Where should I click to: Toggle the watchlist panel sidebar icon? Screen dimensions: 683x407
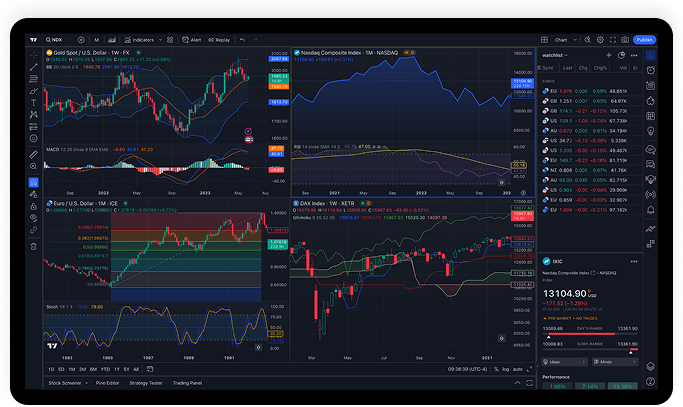(650, 56)
